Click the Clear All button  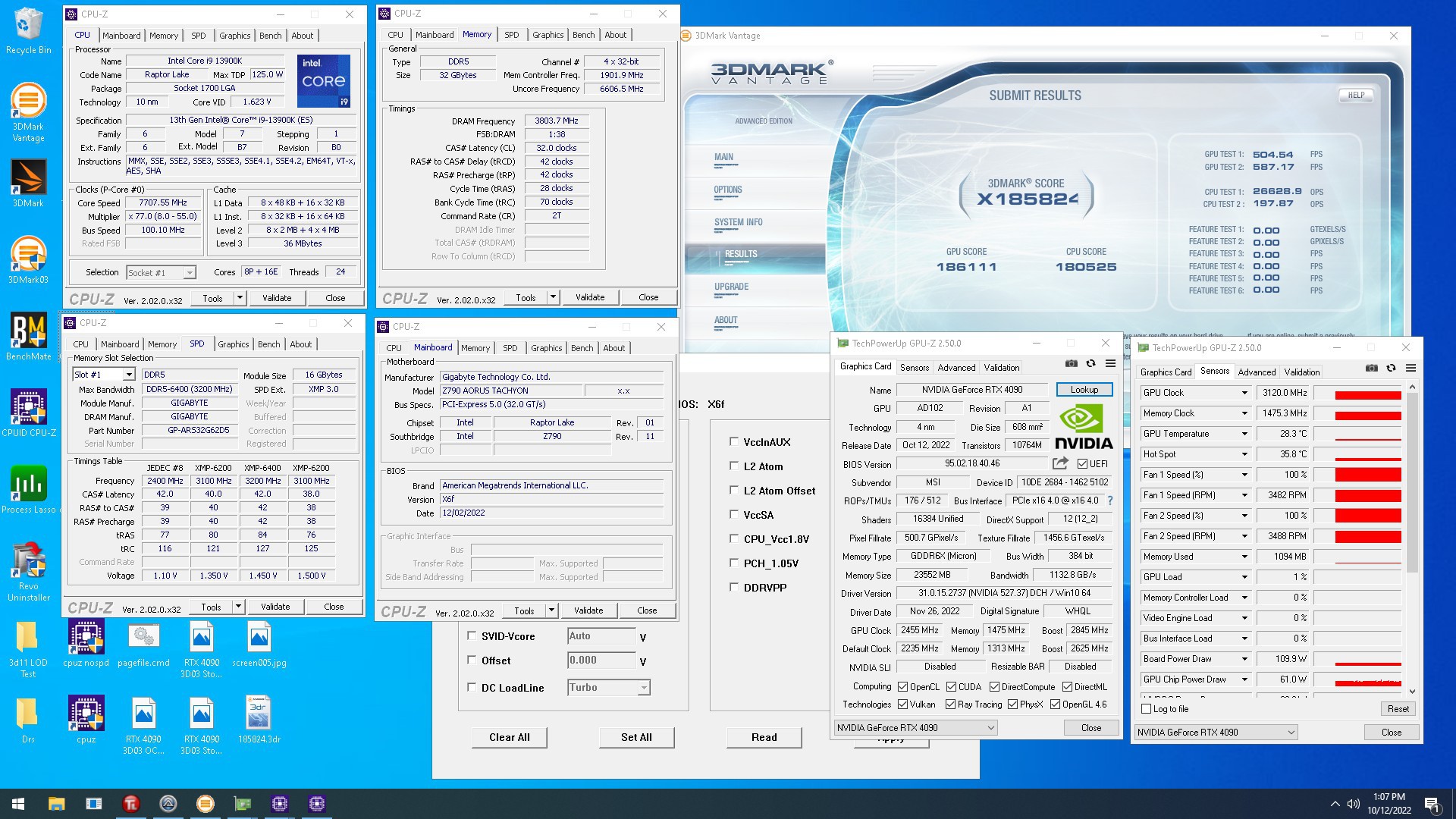510,737
